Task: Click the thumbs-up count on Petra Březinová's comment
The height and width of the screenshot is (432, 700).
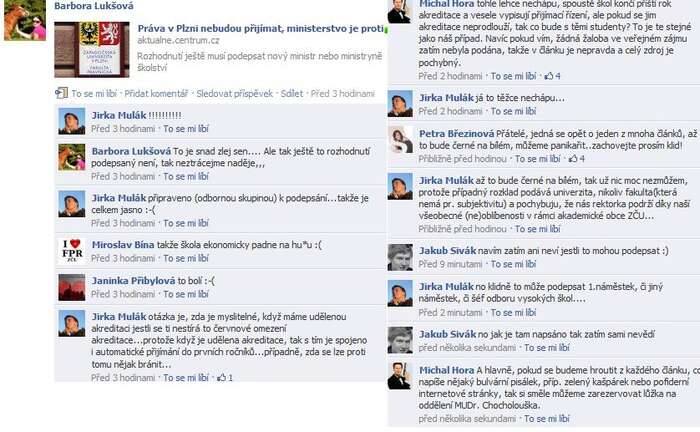Action: (577, 159)
